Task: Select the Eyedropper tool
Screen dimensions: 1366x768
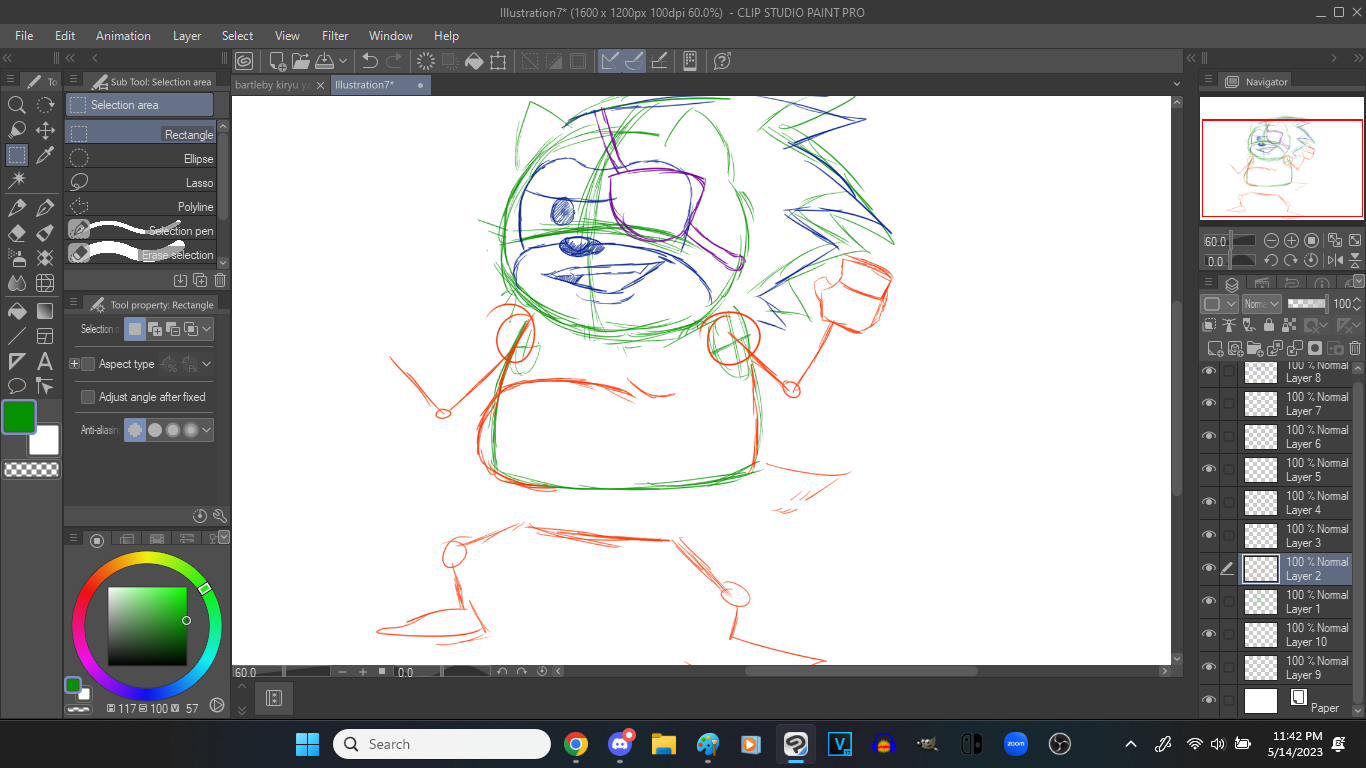Action: pyautogui.click(x=45, y=155)
